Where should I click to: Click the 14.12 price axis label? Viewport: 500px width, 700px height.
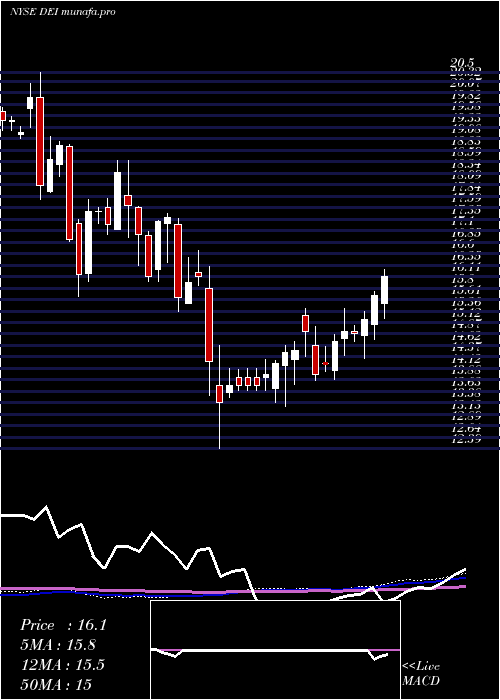(x=466, y=360)
